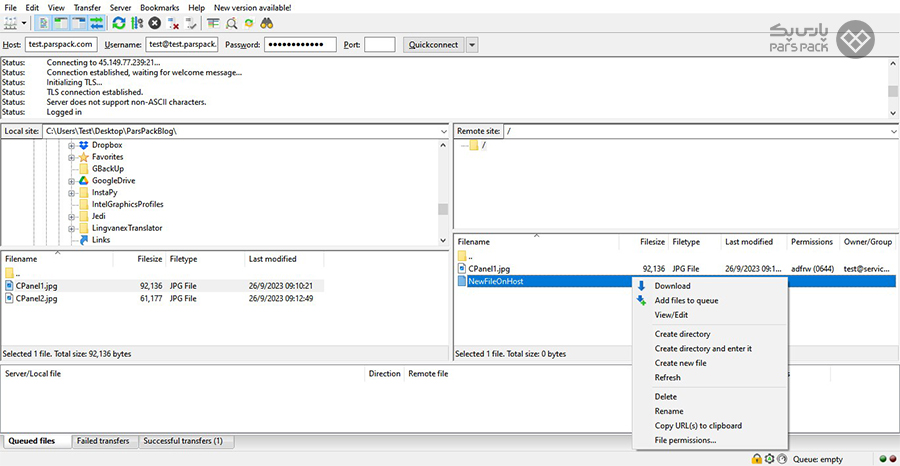Open the Site Manager from the toolbar

(11, 24)
